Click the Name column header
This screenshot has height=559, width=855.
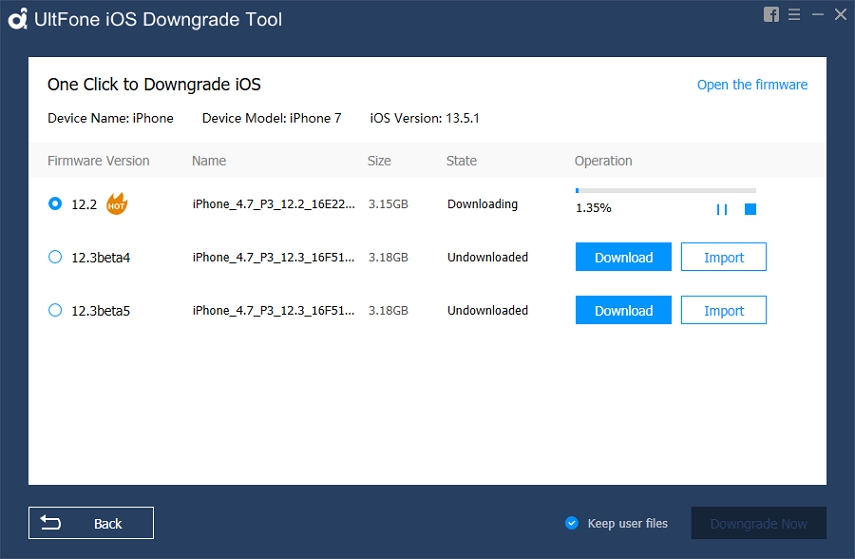209,161
